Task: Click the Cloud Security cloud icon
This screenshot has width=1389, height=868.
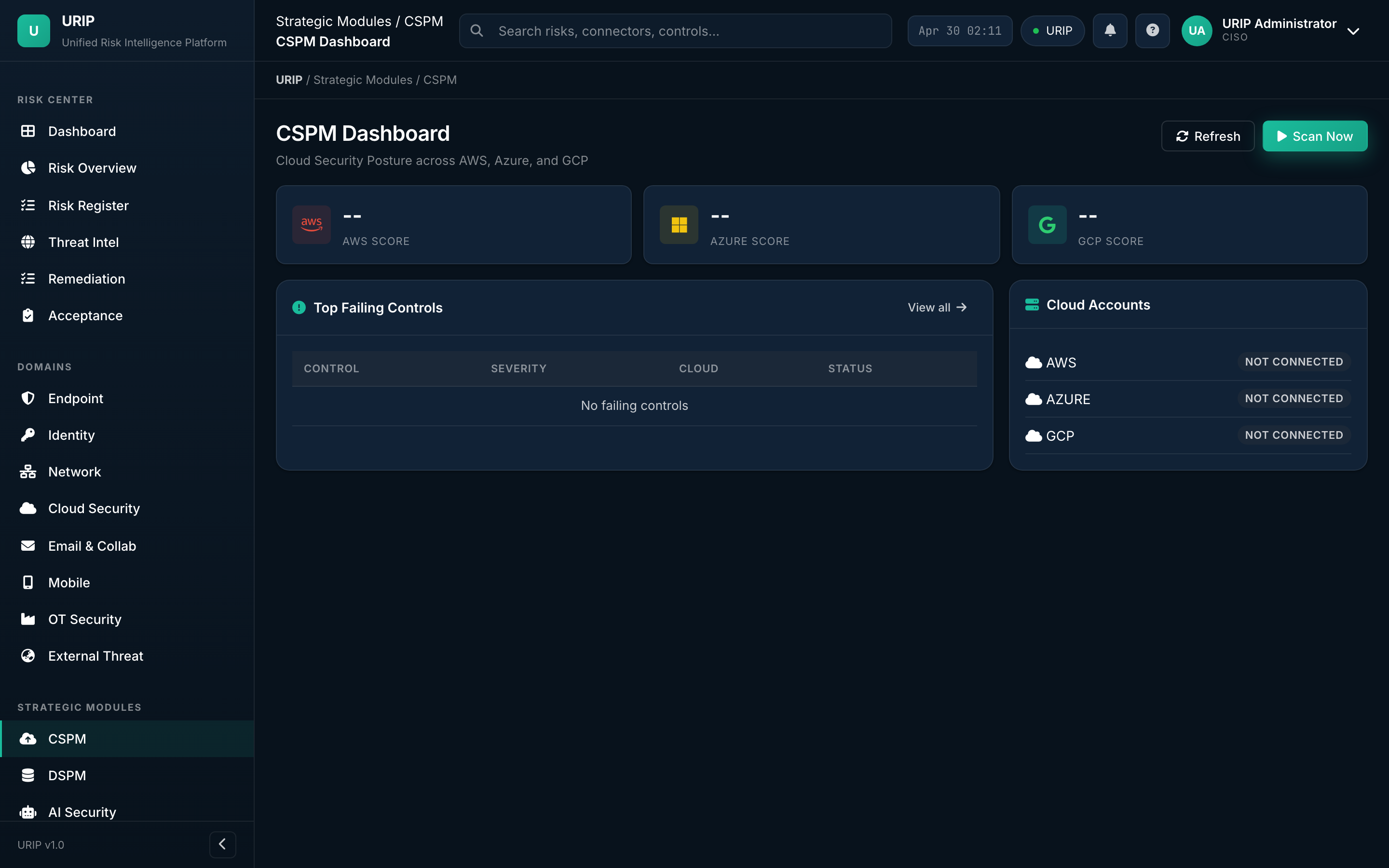Action: pyautogui.click(x=27, y=508)
